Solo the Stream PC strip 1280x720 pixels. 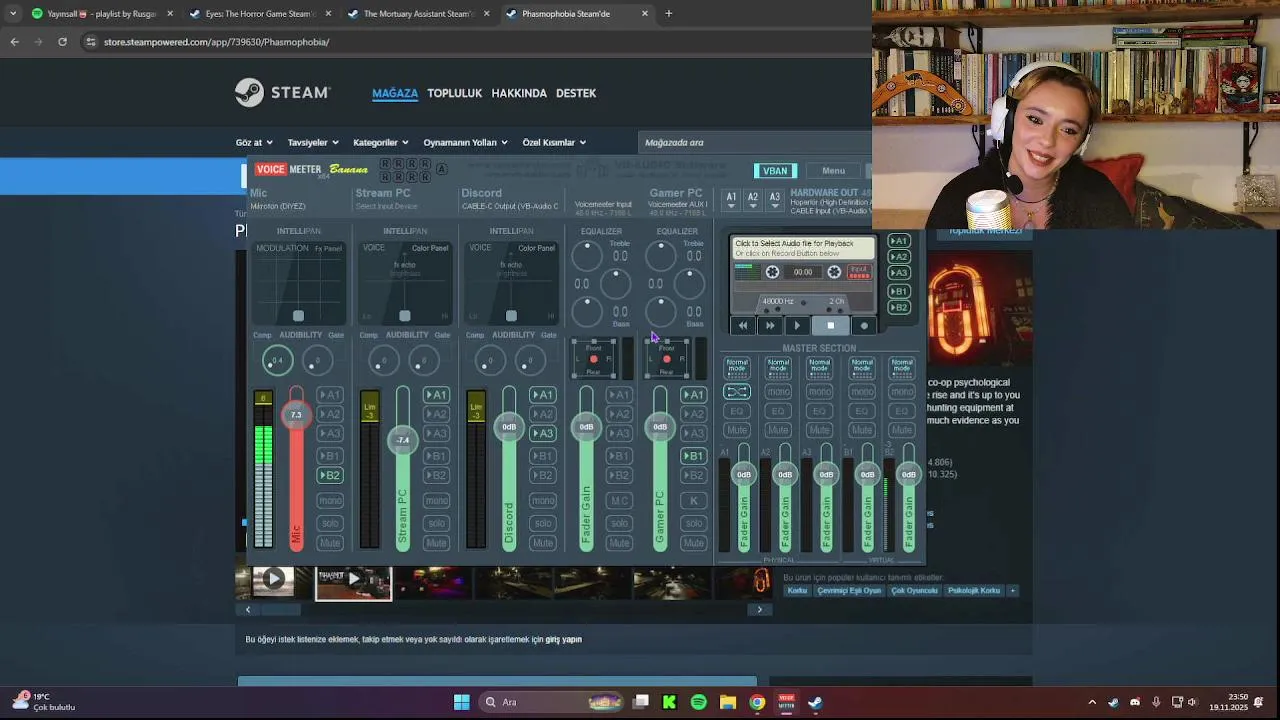tap(436, 523)
